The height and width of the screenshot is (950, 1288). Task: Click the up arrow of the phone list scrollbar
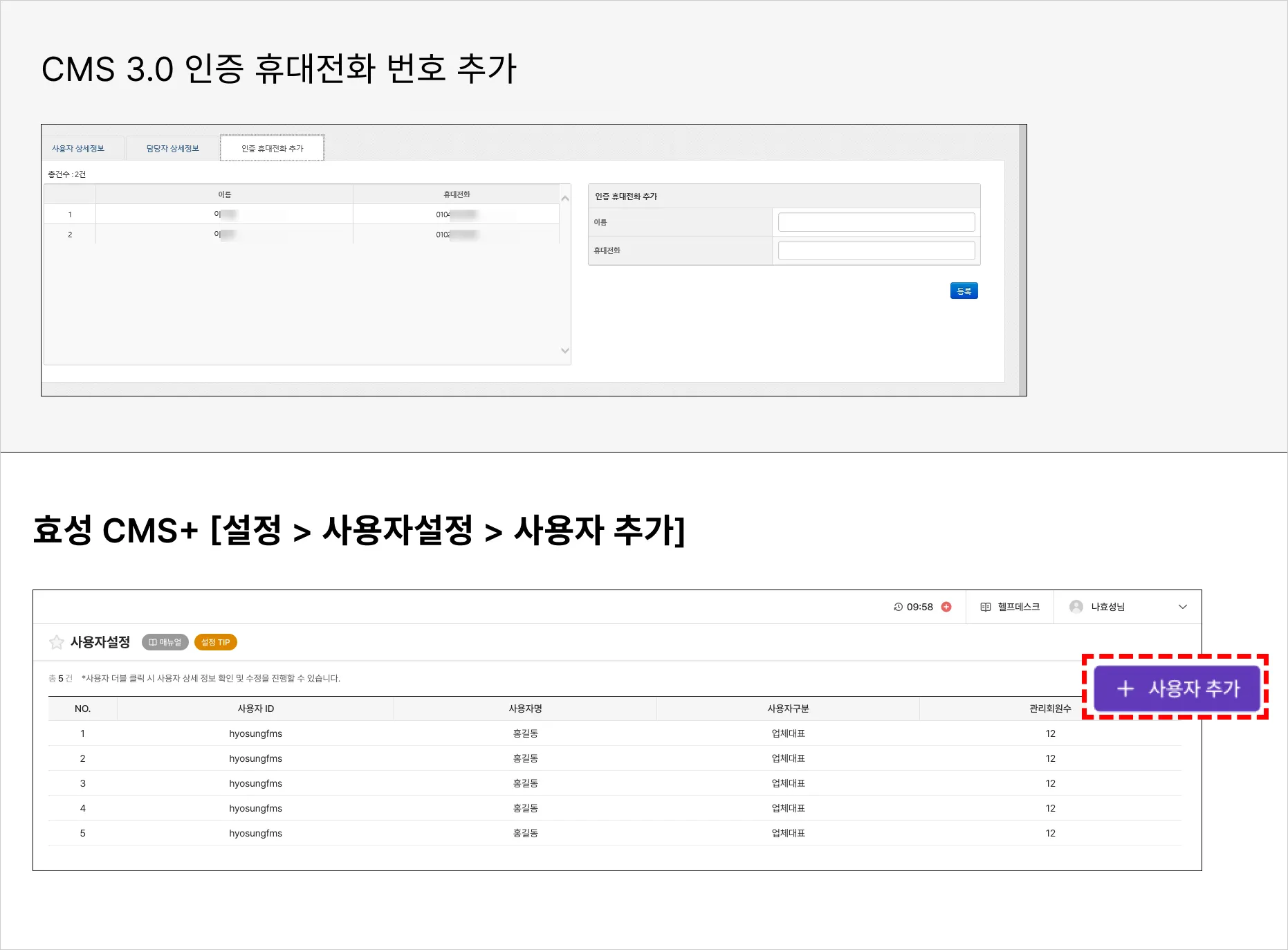(565, 199)
